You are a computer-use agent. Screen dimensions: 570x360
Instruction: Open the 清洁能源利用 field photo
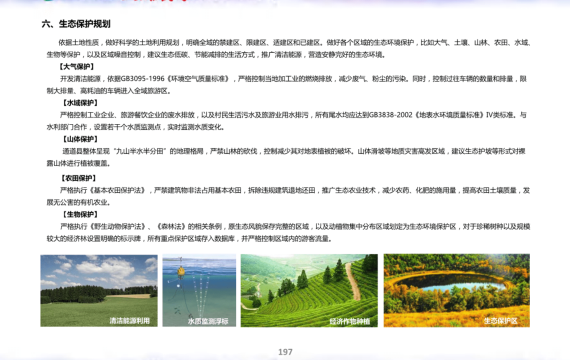coord(99,291)
